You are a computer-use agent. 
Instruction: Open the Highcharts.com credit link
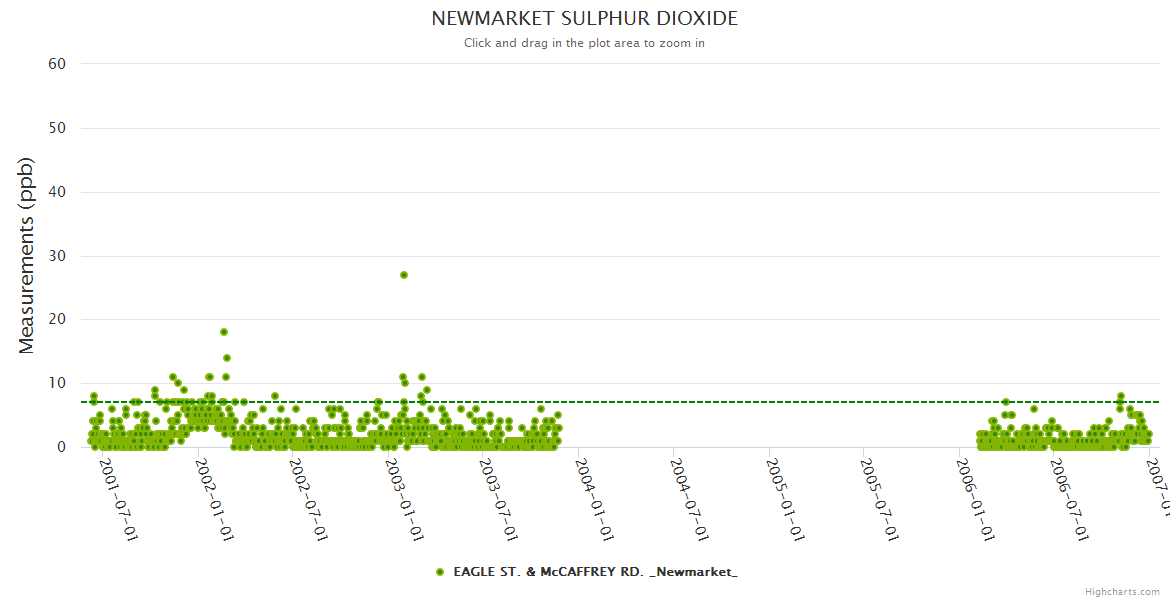[x=1122, y=591]
